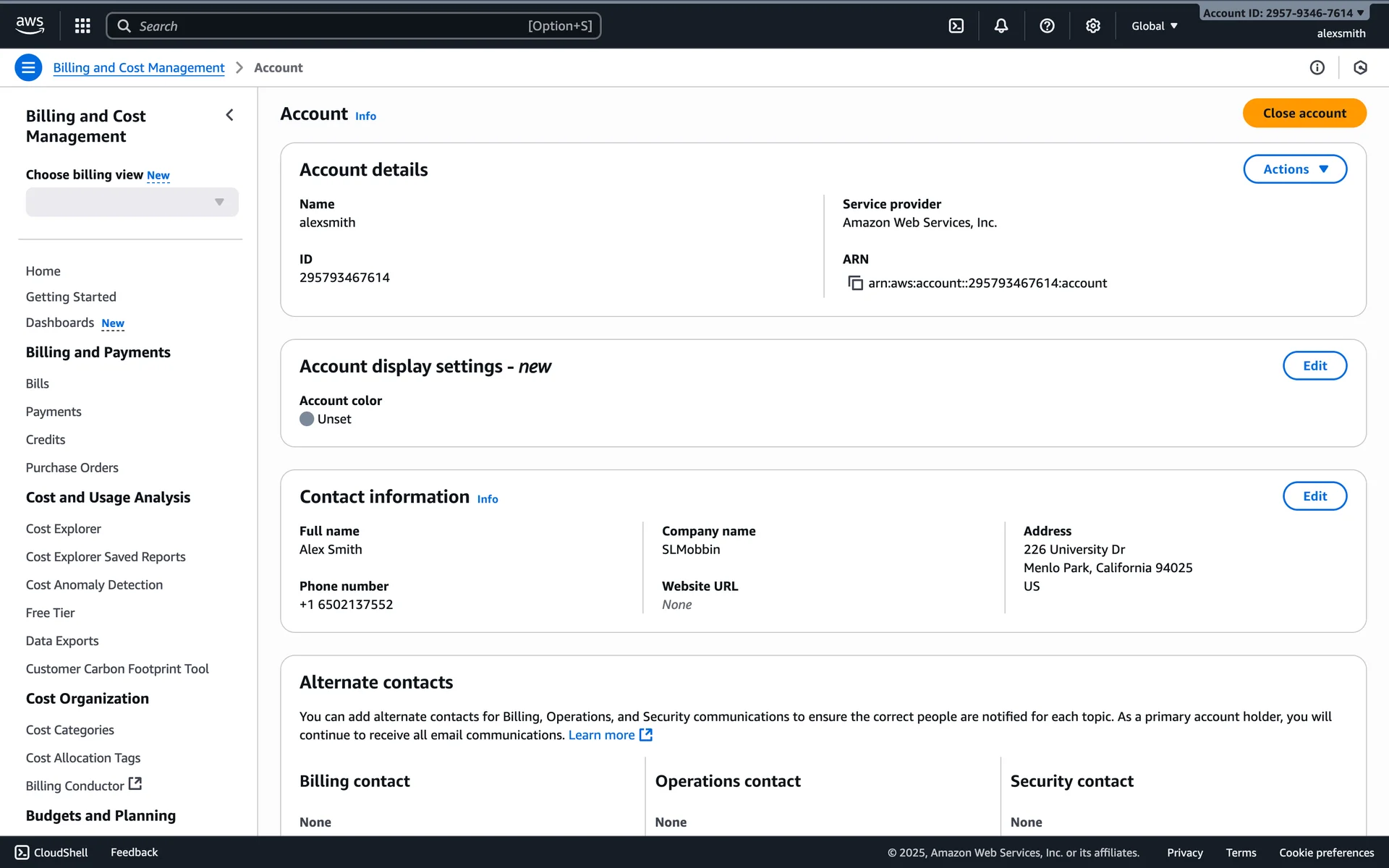This screenshot has height=868, width=1389.
Task: Open the Actions dropdown in Account details
Action: click(1295, 169)
